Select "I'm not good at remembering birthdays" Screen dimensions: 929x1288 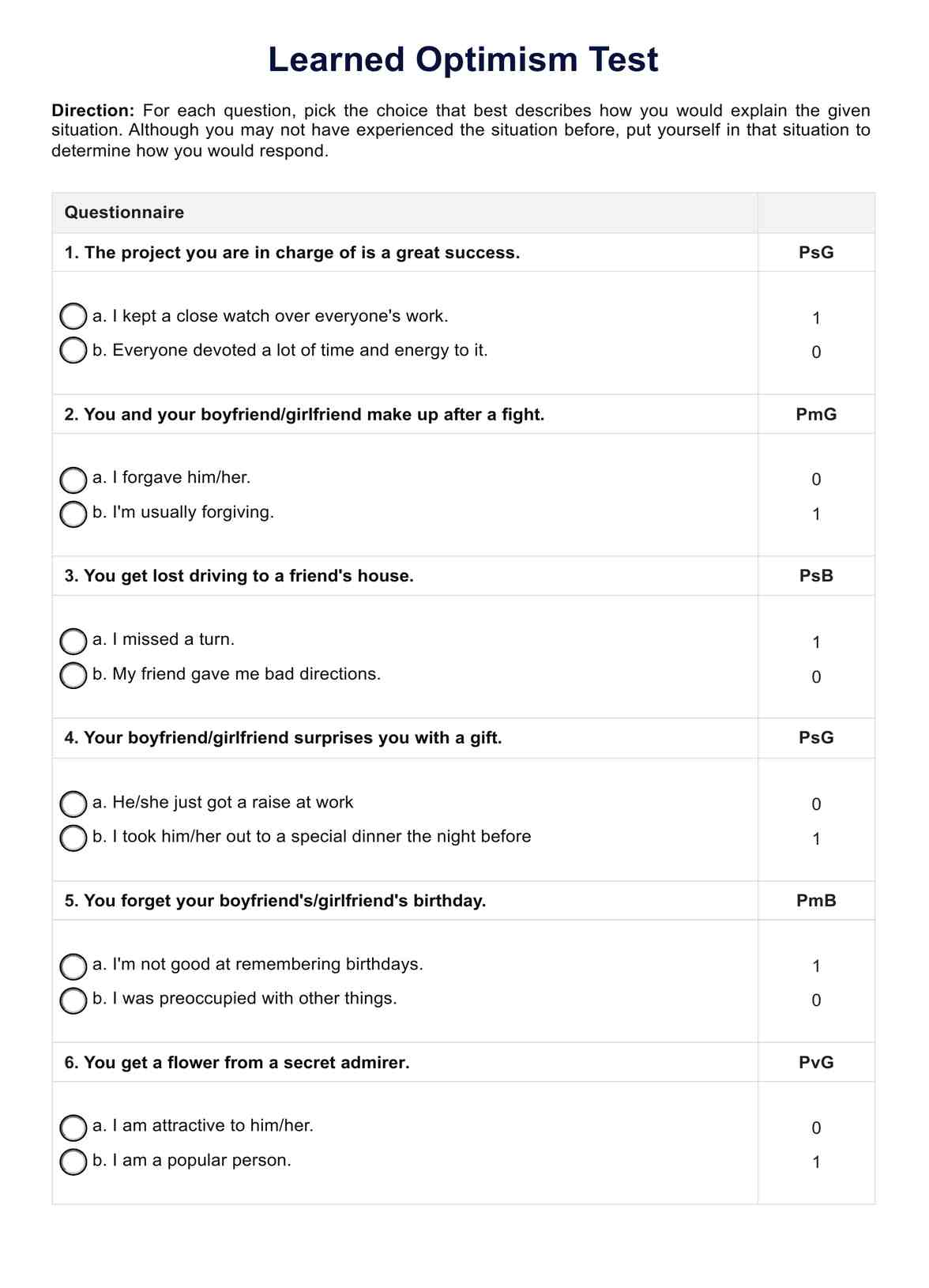[x=73, y=966]
